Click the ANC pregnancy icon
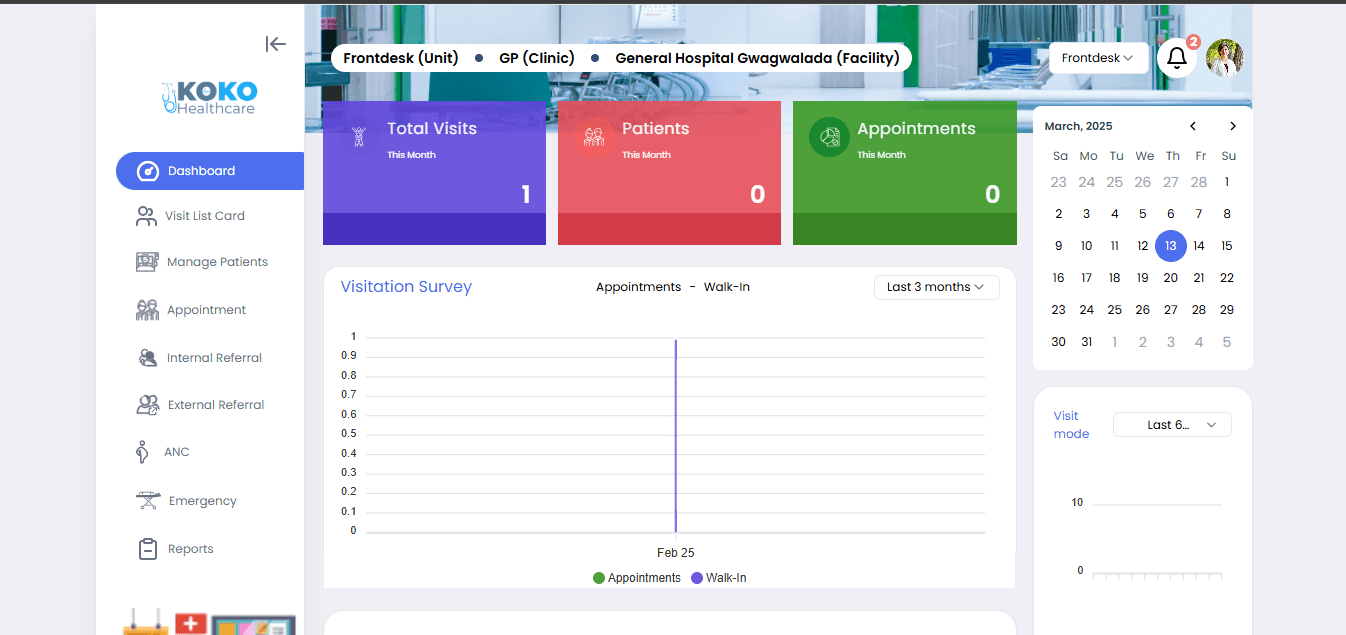 pyautogui.click(x=142, y=452)
